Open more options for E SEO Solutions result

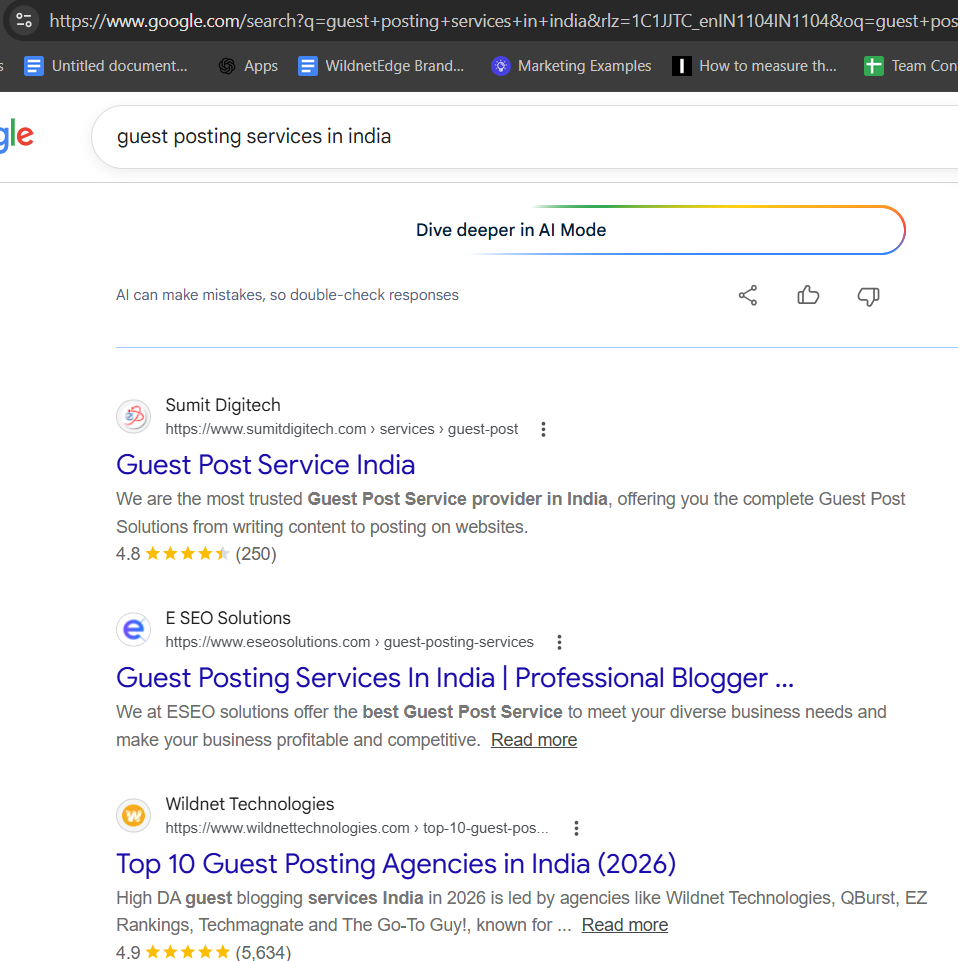point(559,642)
